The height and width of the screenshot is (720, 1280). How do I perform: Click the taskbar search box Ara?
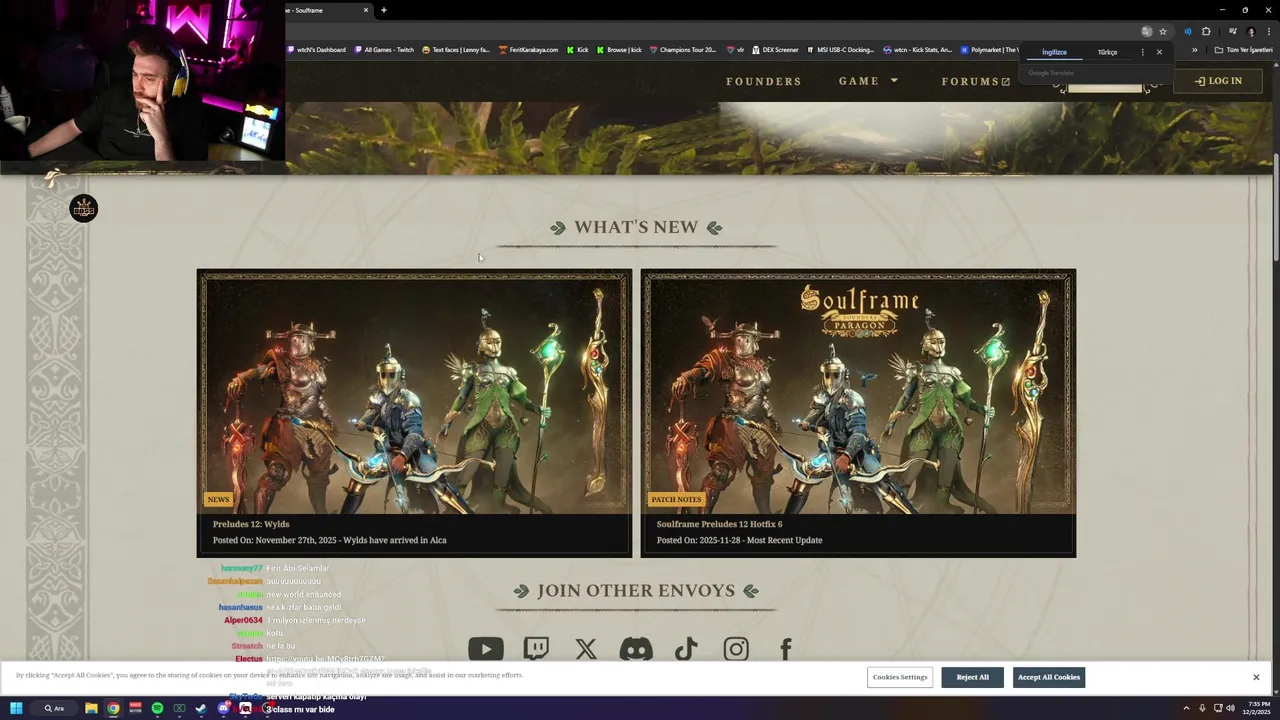coord(54,708)
